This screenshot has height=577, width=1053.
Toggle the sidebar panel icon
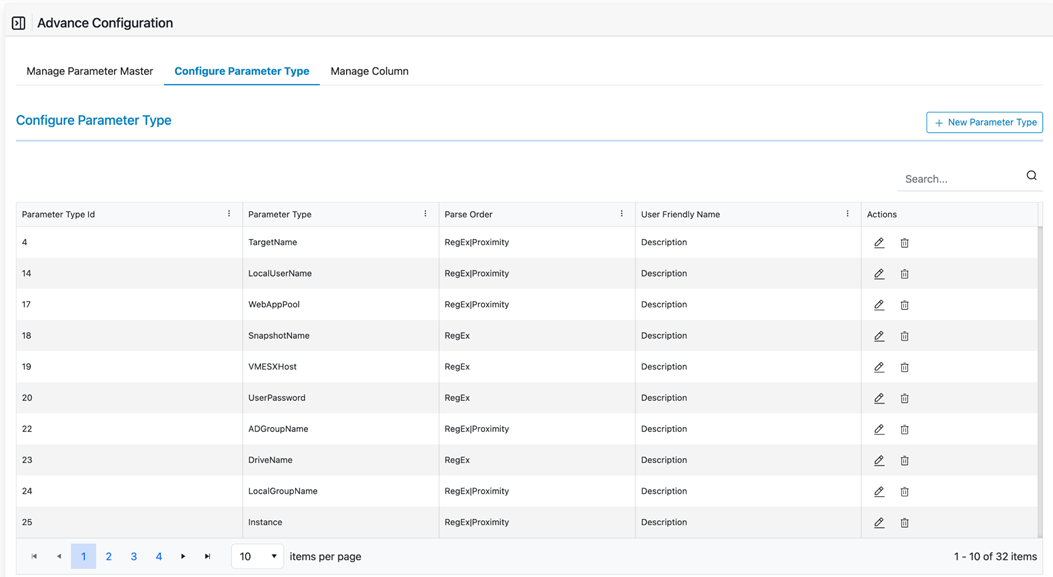tap(18, 23)
